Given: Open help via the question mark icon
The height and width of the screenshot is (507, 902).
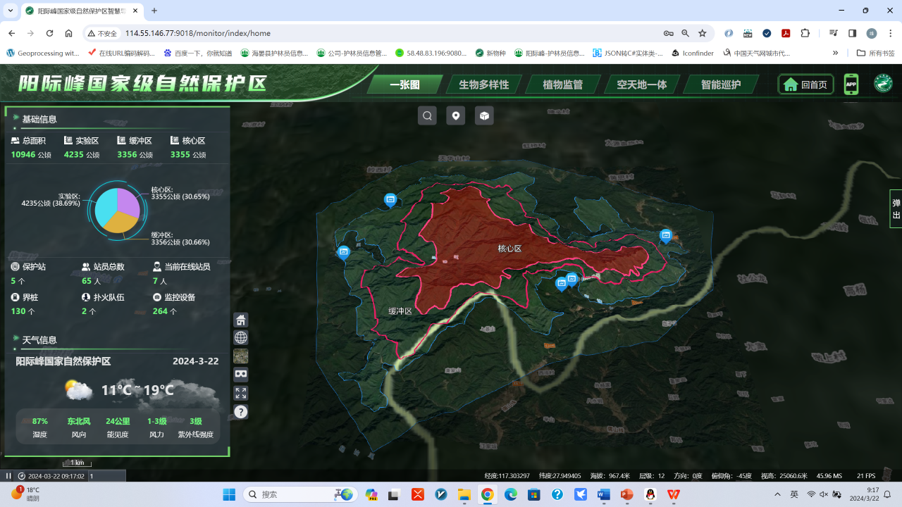Looking at the screenshot, I should (241, 412).
